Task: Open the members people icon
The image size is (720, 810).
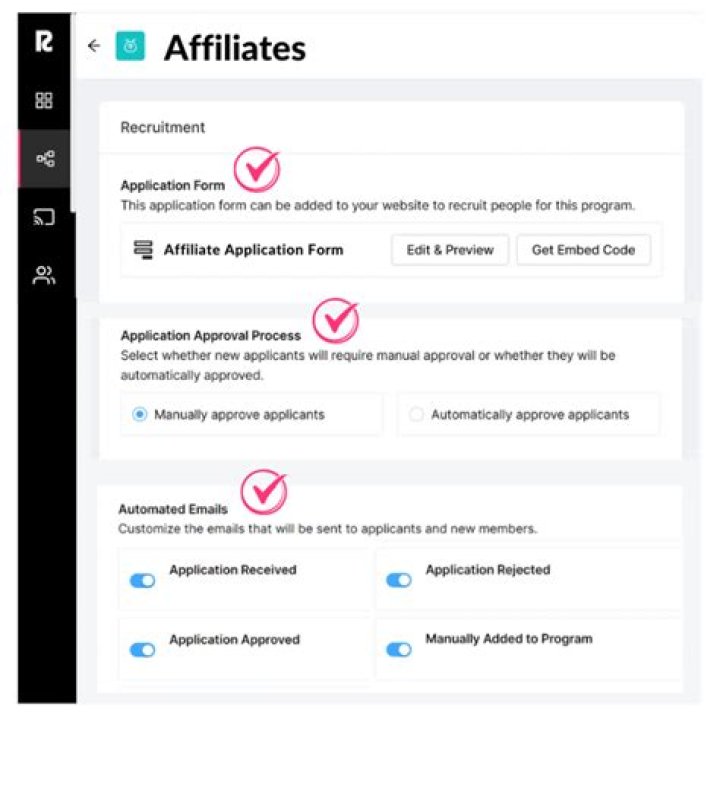Action: click(44, 276)
